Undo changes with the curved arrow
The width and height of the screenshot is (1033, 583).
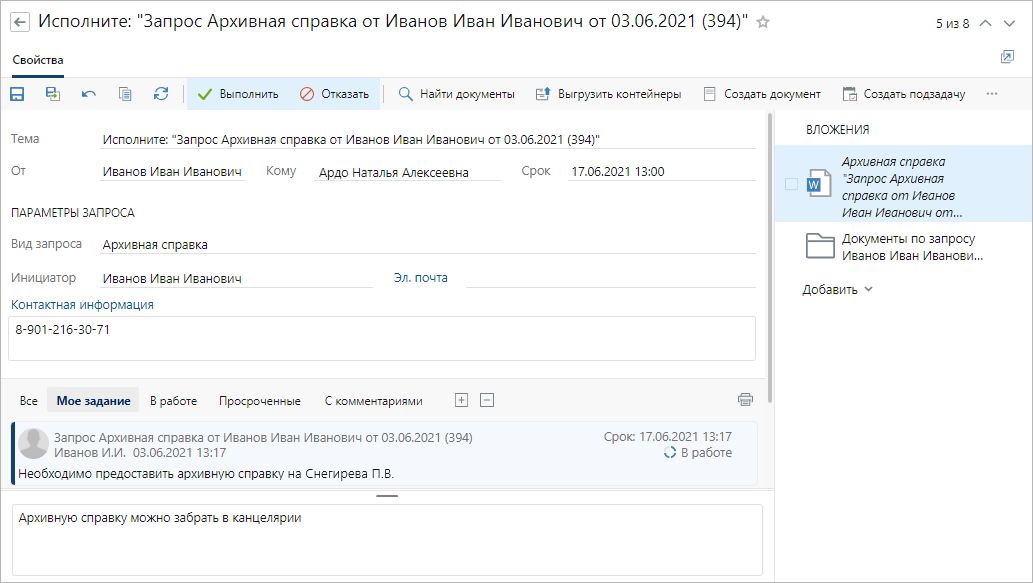(x=89, y=94)
